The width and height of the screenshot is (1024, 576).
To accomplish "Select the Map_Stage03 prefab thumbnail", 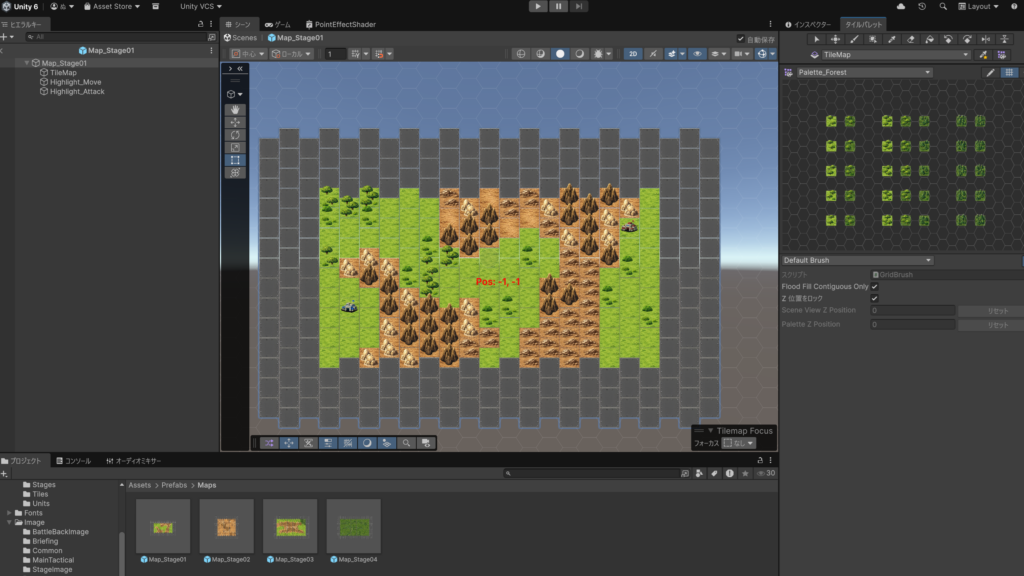I will (290, 526).
